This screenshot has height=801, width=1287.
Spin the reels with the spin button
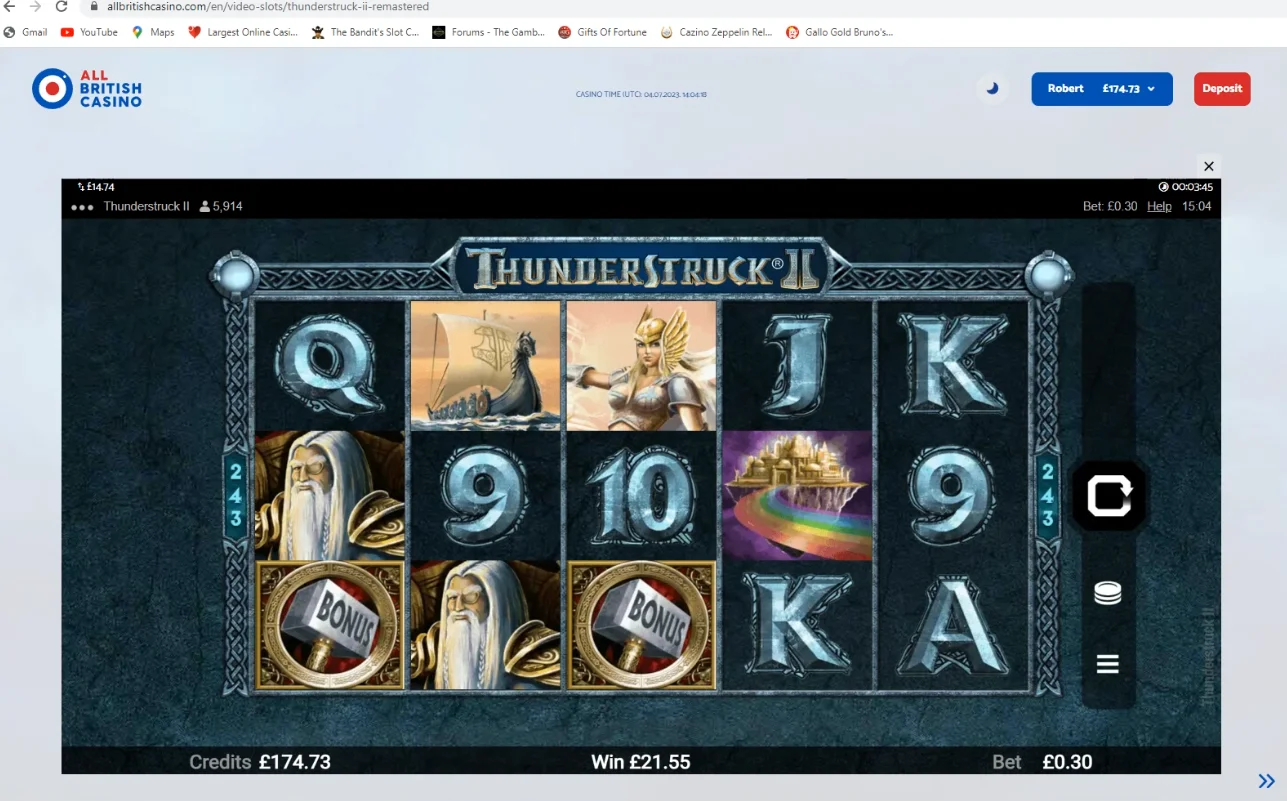[1108, 496]
